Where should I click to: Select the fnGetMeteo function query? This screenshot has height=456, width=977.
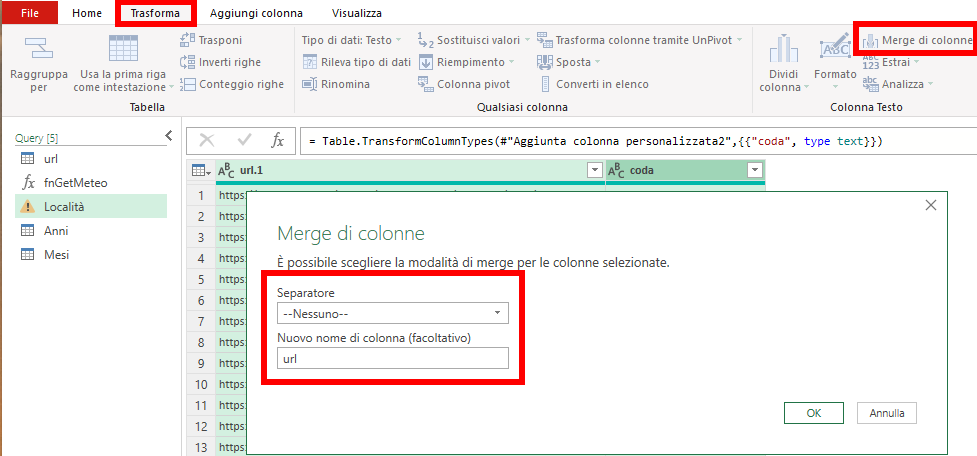click(91, 183)
